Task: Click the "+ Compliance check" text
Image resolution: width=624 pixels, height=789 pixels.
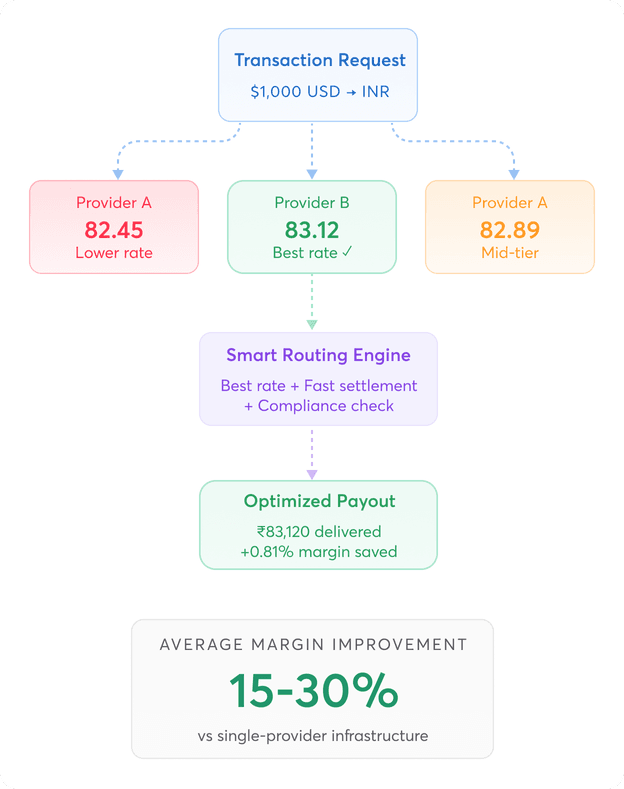Action: coord(318,406)
